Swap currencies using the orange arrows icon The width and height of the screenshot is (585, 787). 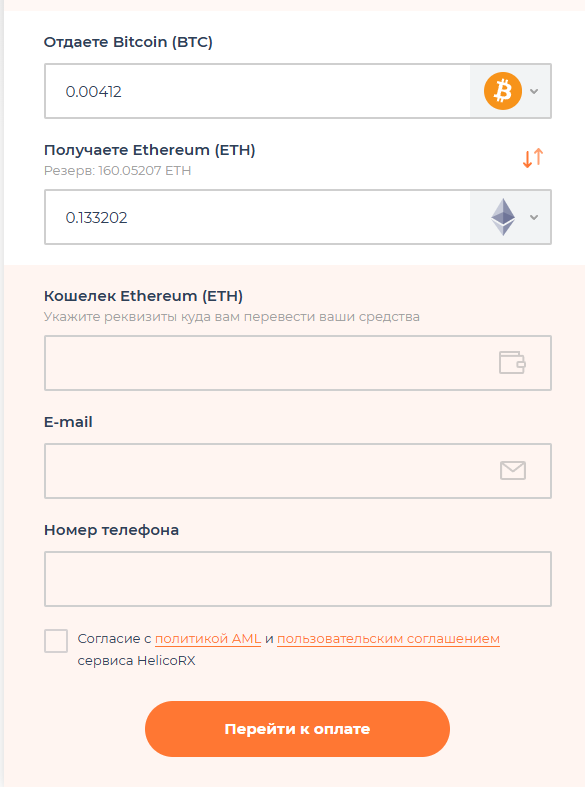pyautogui.click(x=533, y=158)
